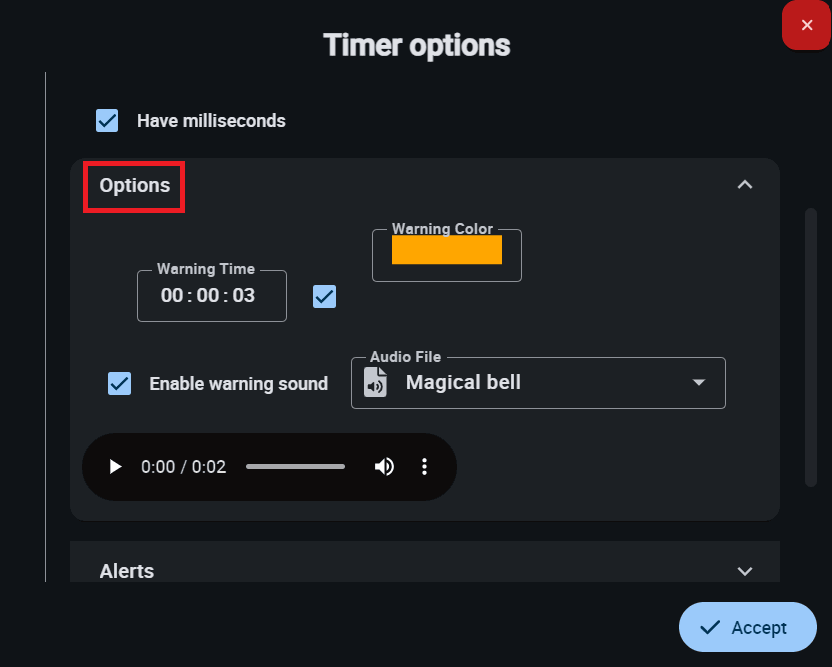
Task: Disable the Enable warning sound checkbox
Action: [119, 383]
